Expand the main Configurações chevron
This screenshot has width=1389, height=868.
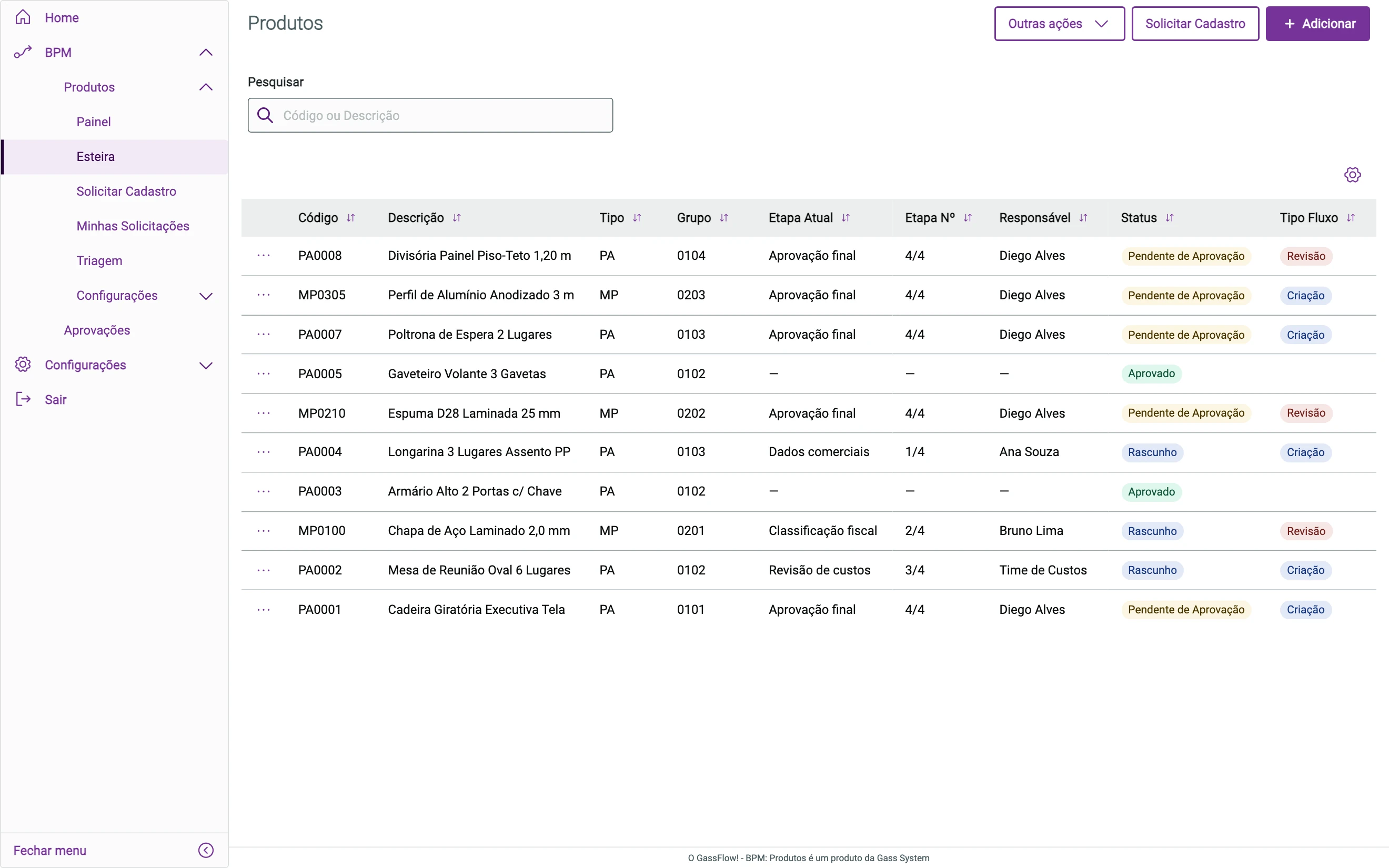[206, 365]
